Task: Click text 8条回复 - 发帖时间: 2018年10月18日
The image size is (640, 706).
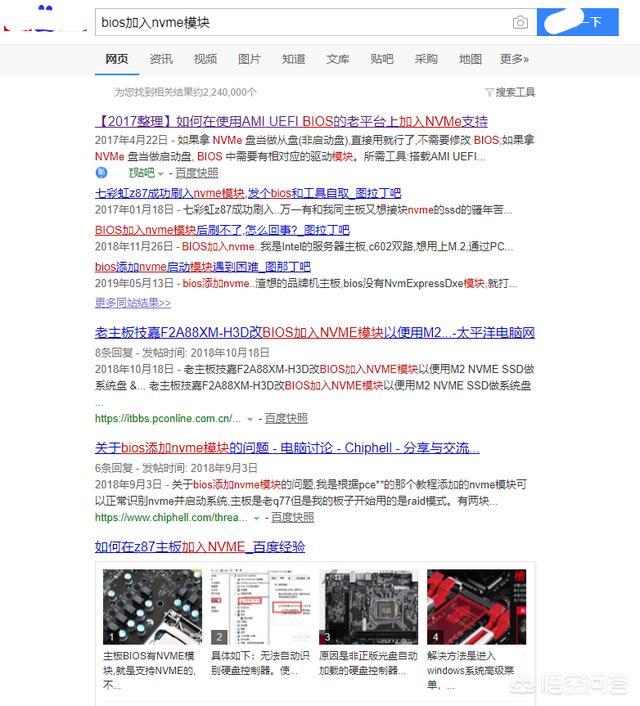Action: (x=182, y=353)
